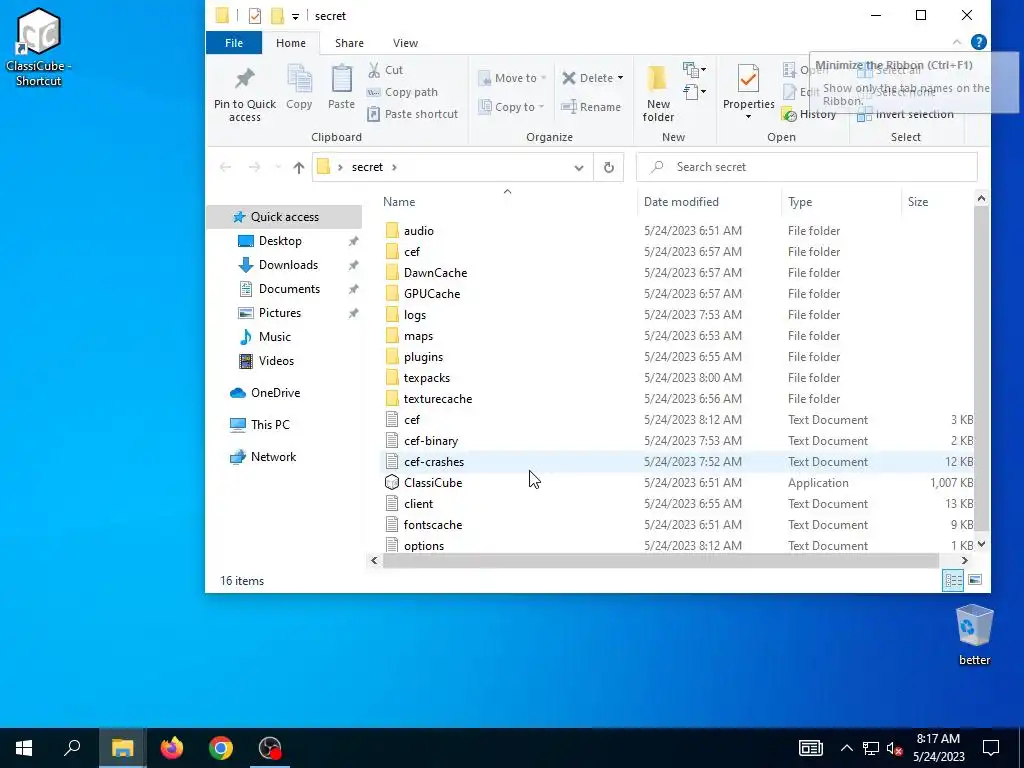Viewport: 1024px width, 768px height.
Task: Open the File menu tab
Action: tap(234, 43)
